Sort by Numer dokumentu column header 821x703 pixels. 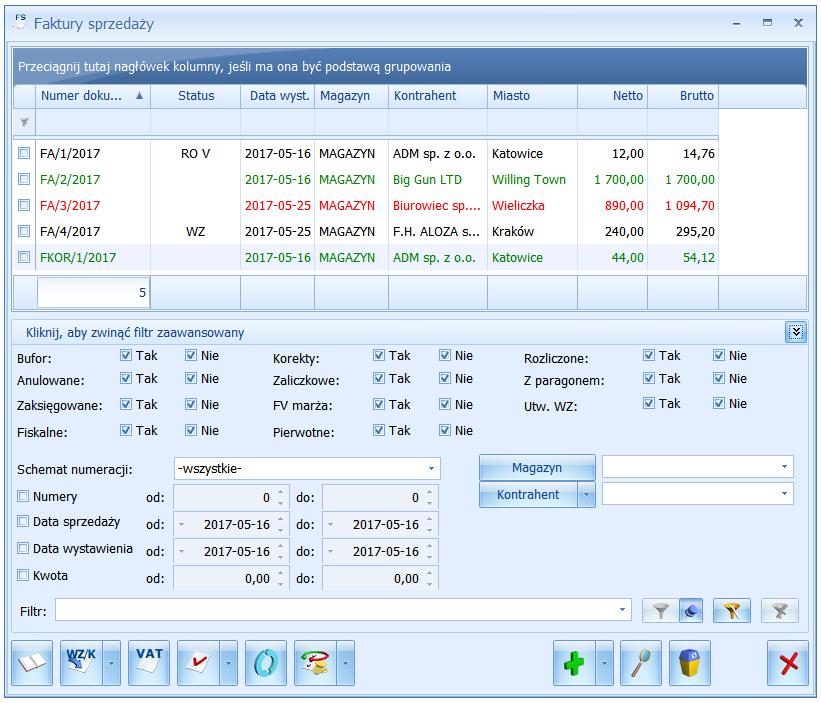tap(93, 96)
